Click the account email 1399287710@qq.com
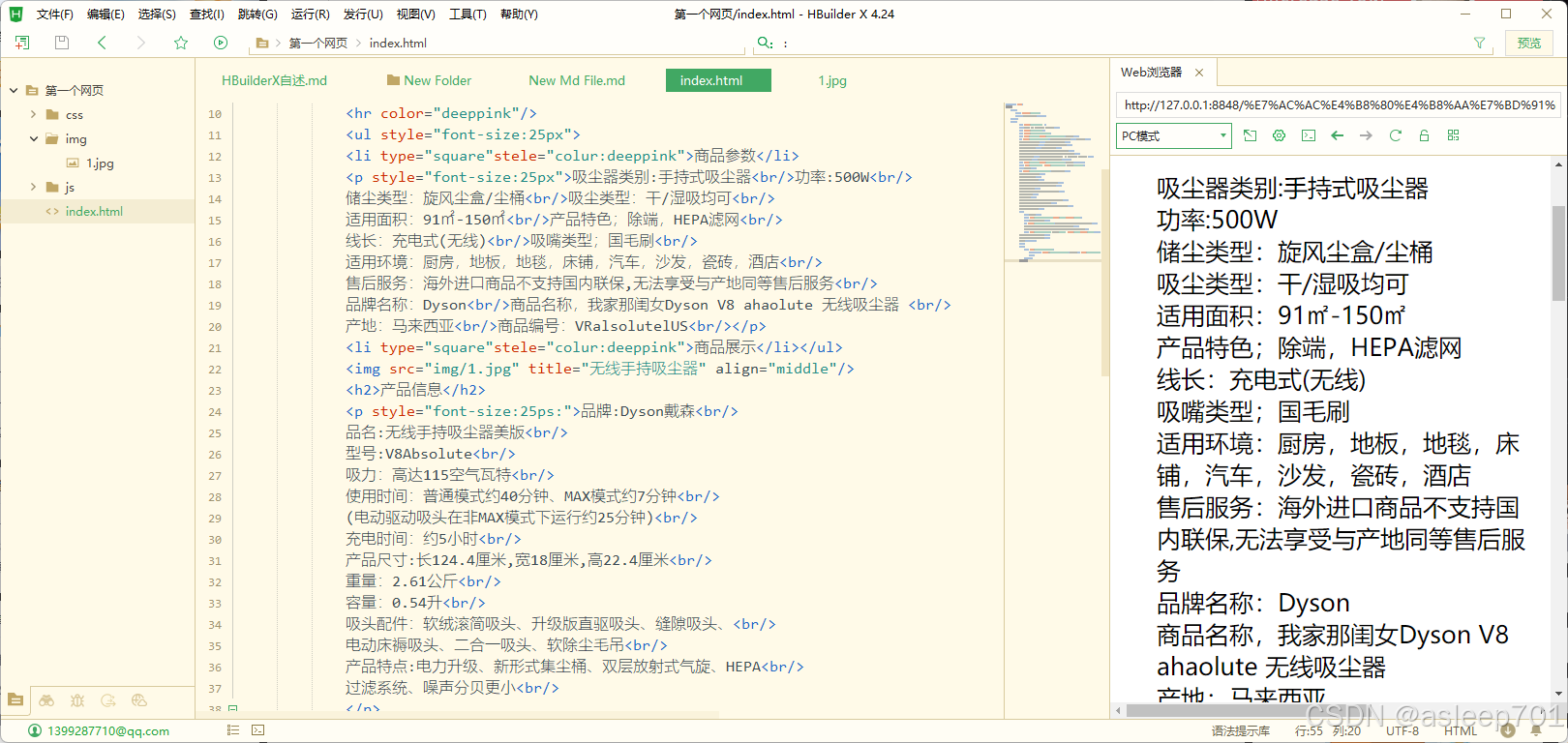The width and height of the screenshot is (1568, 743). (108, 730)
